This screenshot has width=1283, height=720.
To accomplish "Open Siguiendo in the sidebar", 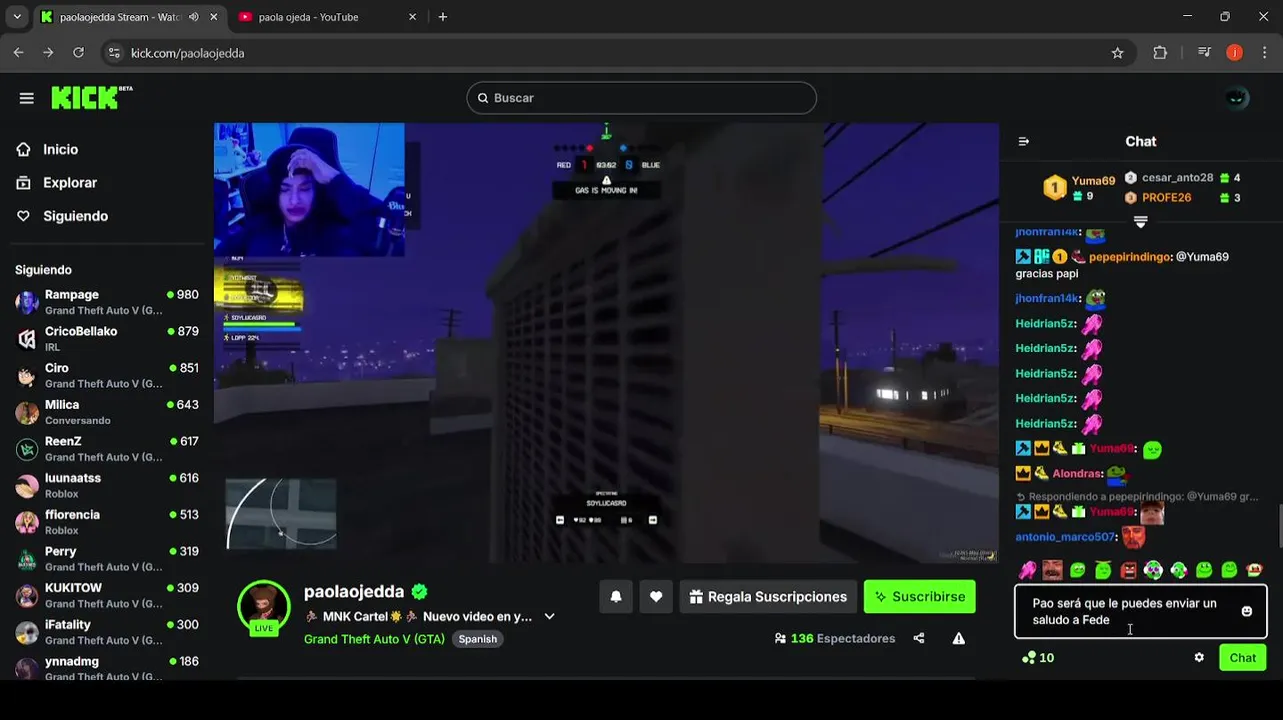I will pos(75,216).
